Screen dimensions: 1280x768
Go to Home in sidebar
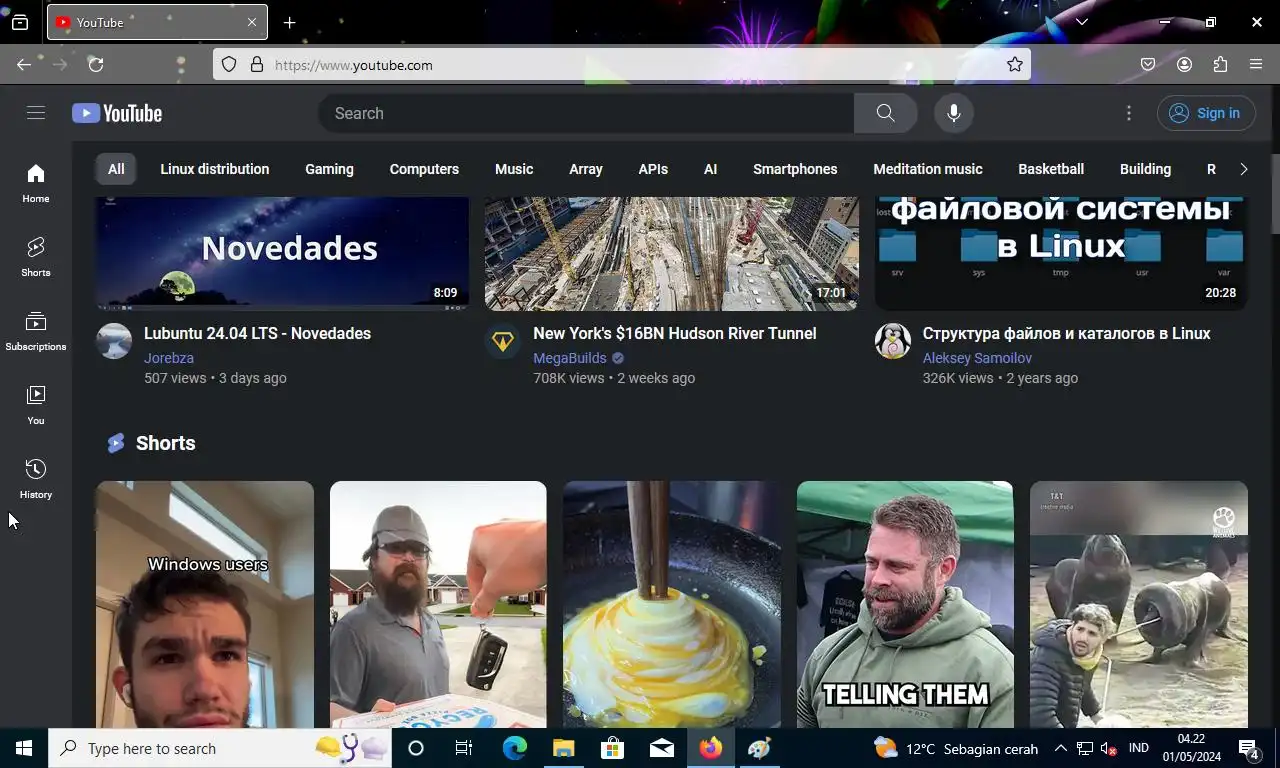tap(36, 183)
